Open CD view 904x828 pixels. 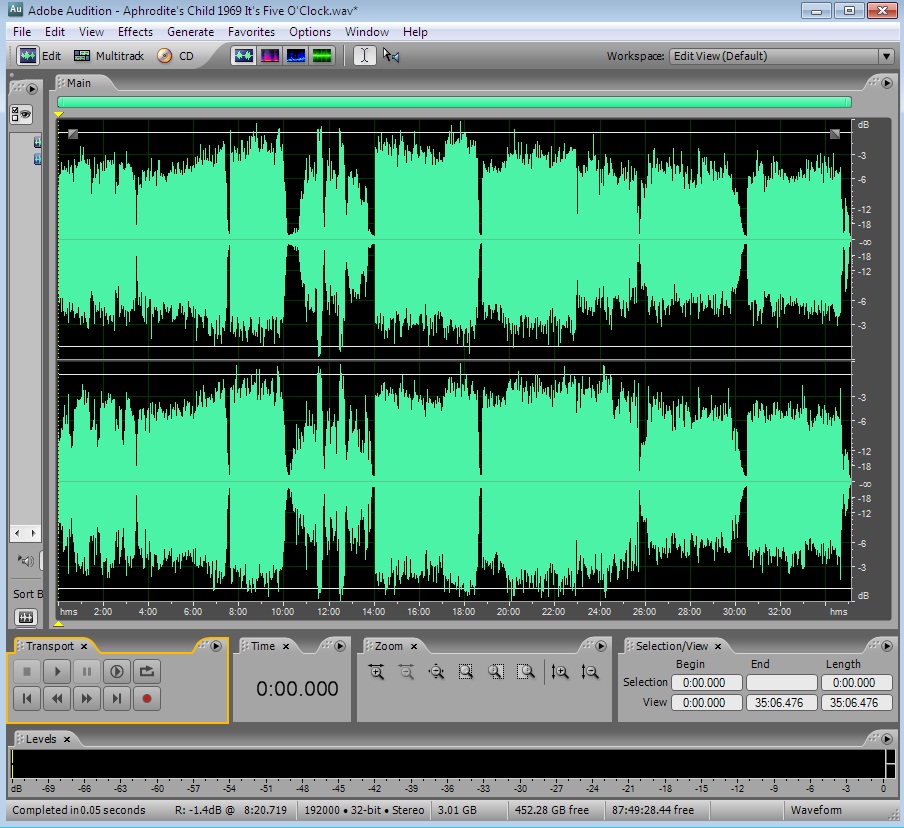coord(175,56)
